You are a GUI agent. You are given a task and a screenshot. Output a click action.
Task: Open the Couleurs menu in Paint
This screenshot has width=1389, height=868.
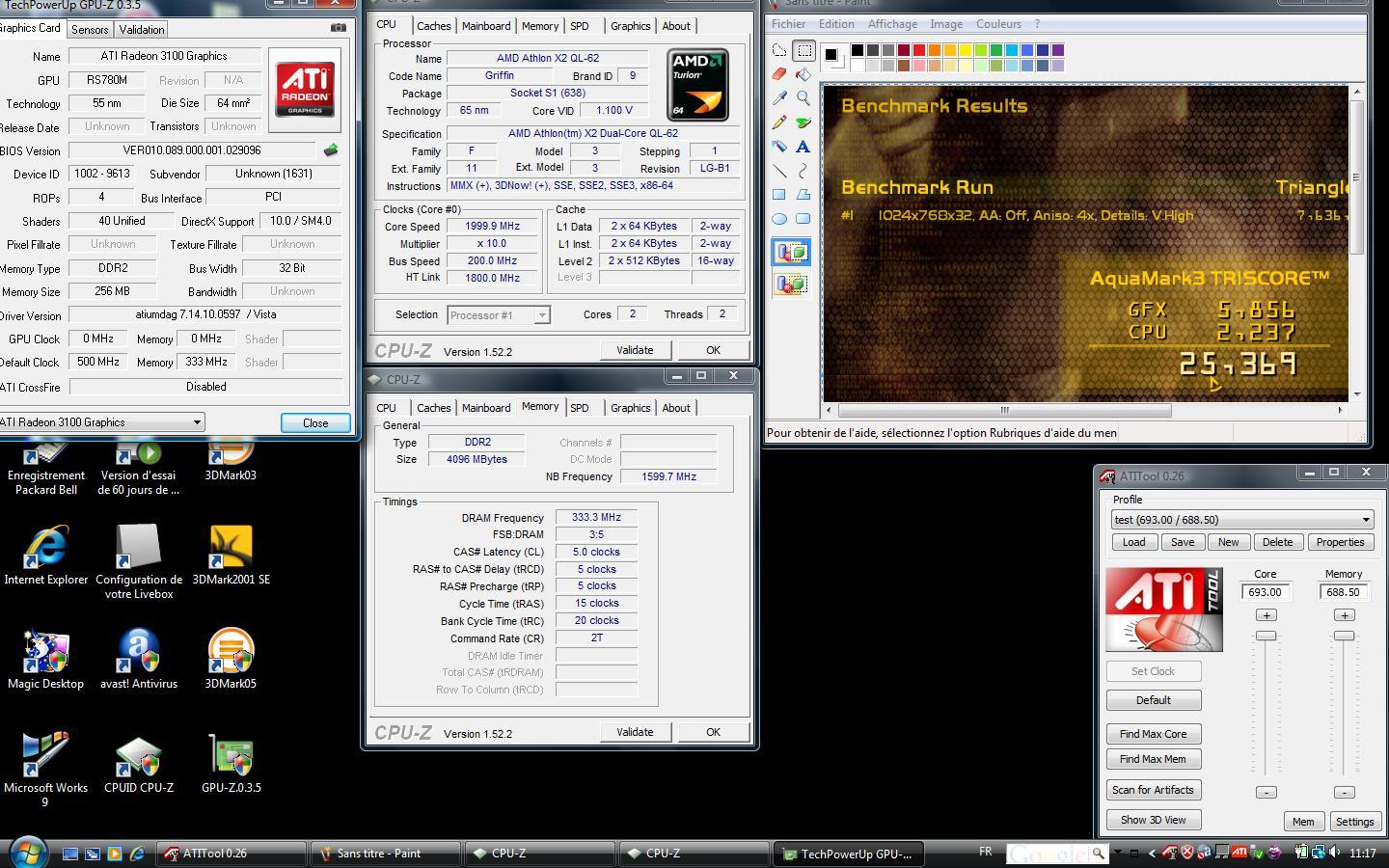(x=998, y=24)
